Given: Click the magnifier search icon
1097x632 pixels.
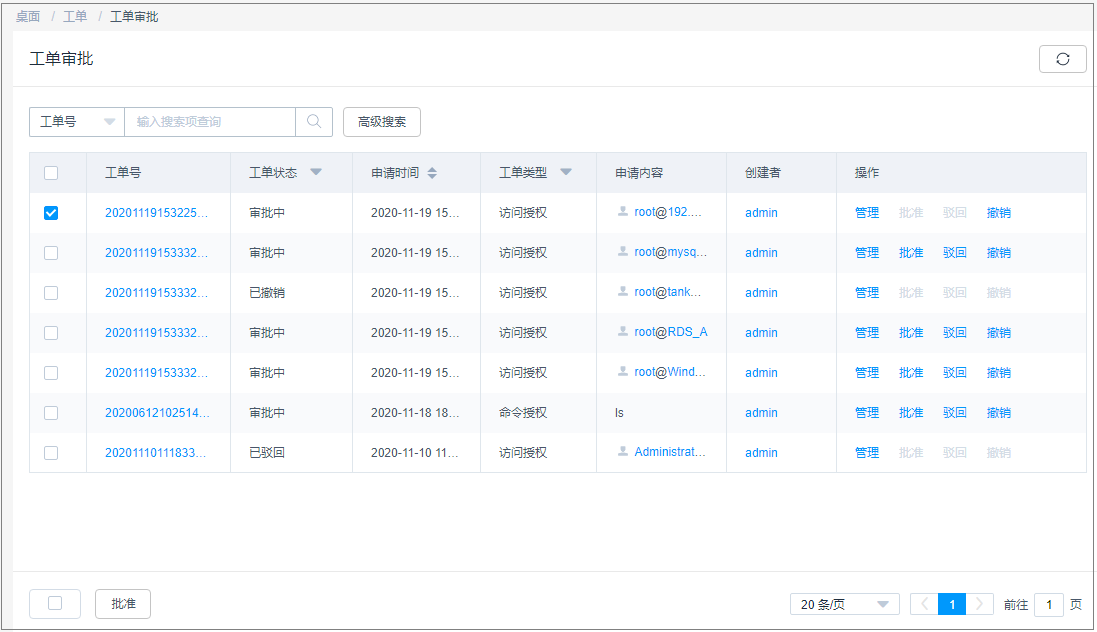Looking at the screenshot, I should tap(314, 122).
